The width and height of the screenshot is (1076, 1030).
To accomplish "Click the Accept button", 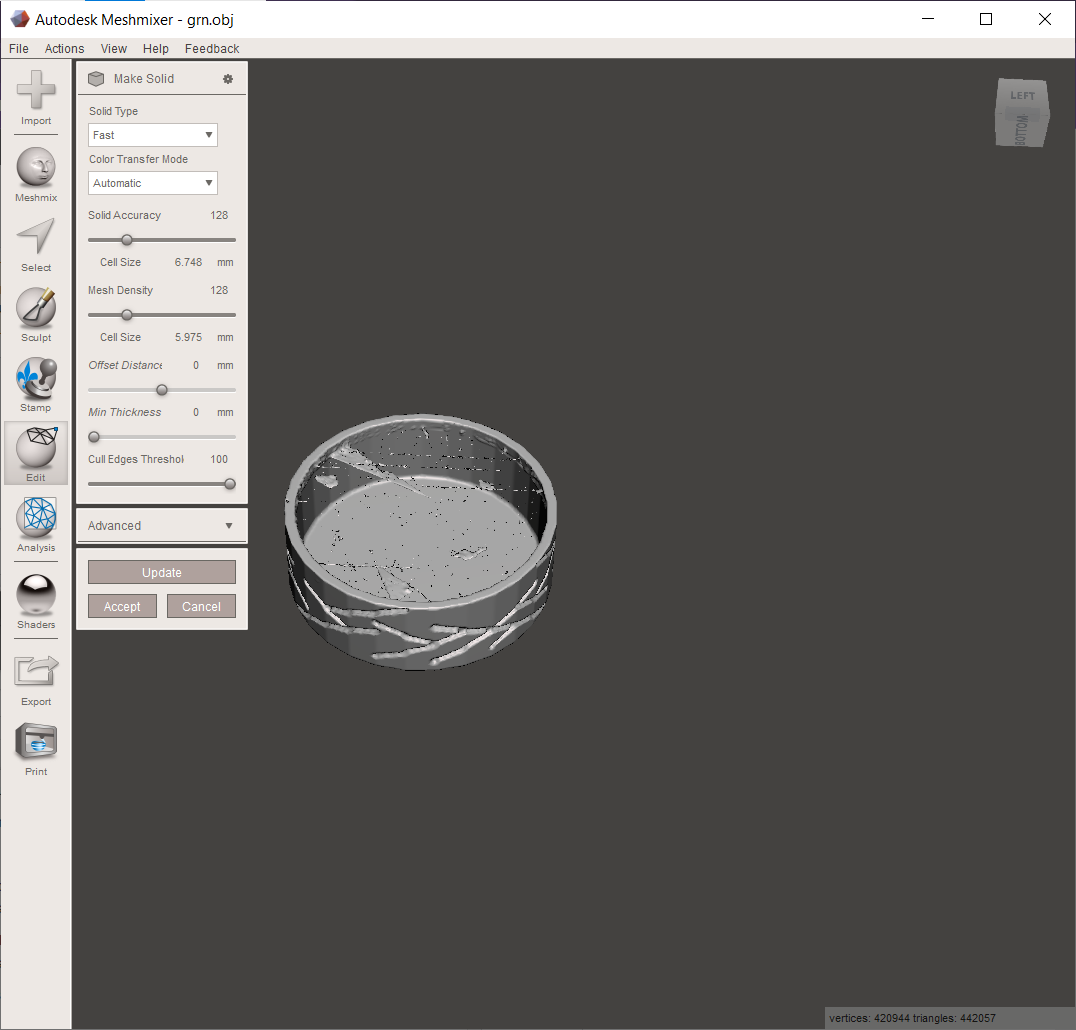I will [x=122, y=607].
